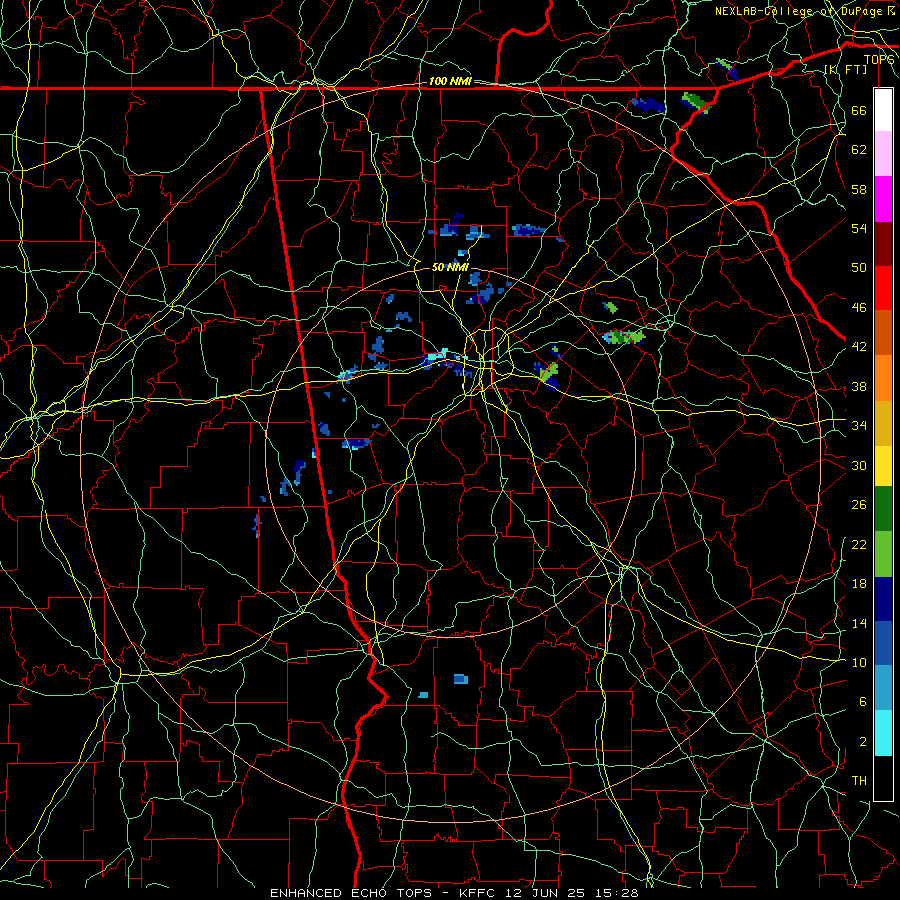Click the ENHANCED ECHO TOPS caption
900x900 pixels.
click(354, 893)
